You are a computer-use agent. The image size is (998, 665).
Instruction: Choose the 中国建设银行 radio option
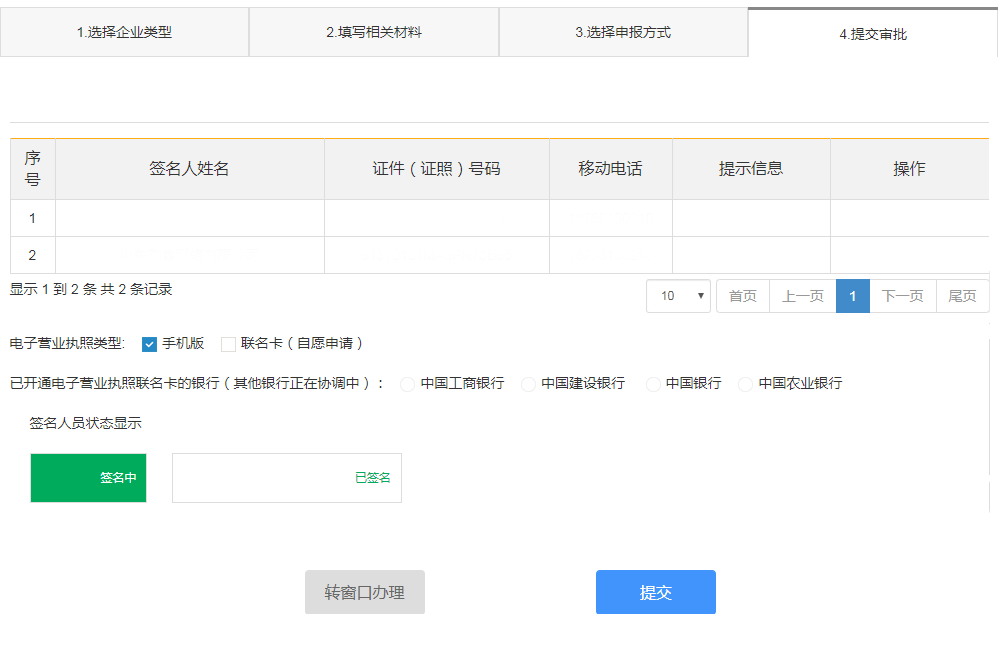point(528,384)
